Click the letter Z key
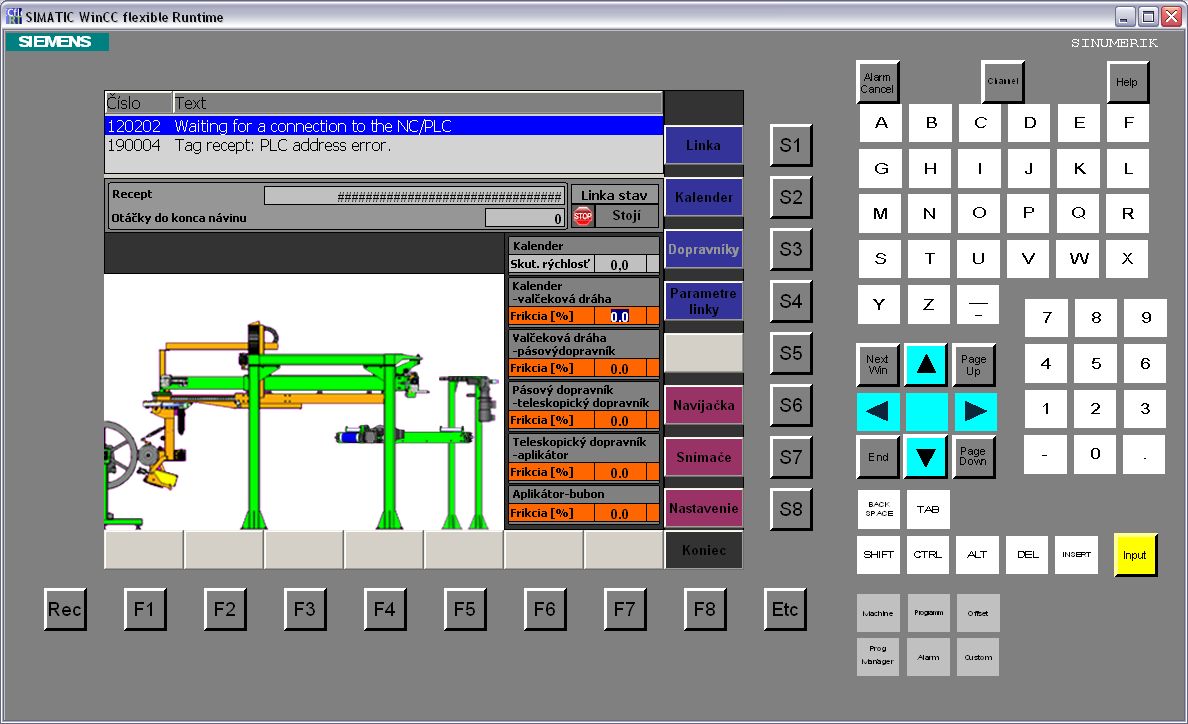 coord(929,304)
